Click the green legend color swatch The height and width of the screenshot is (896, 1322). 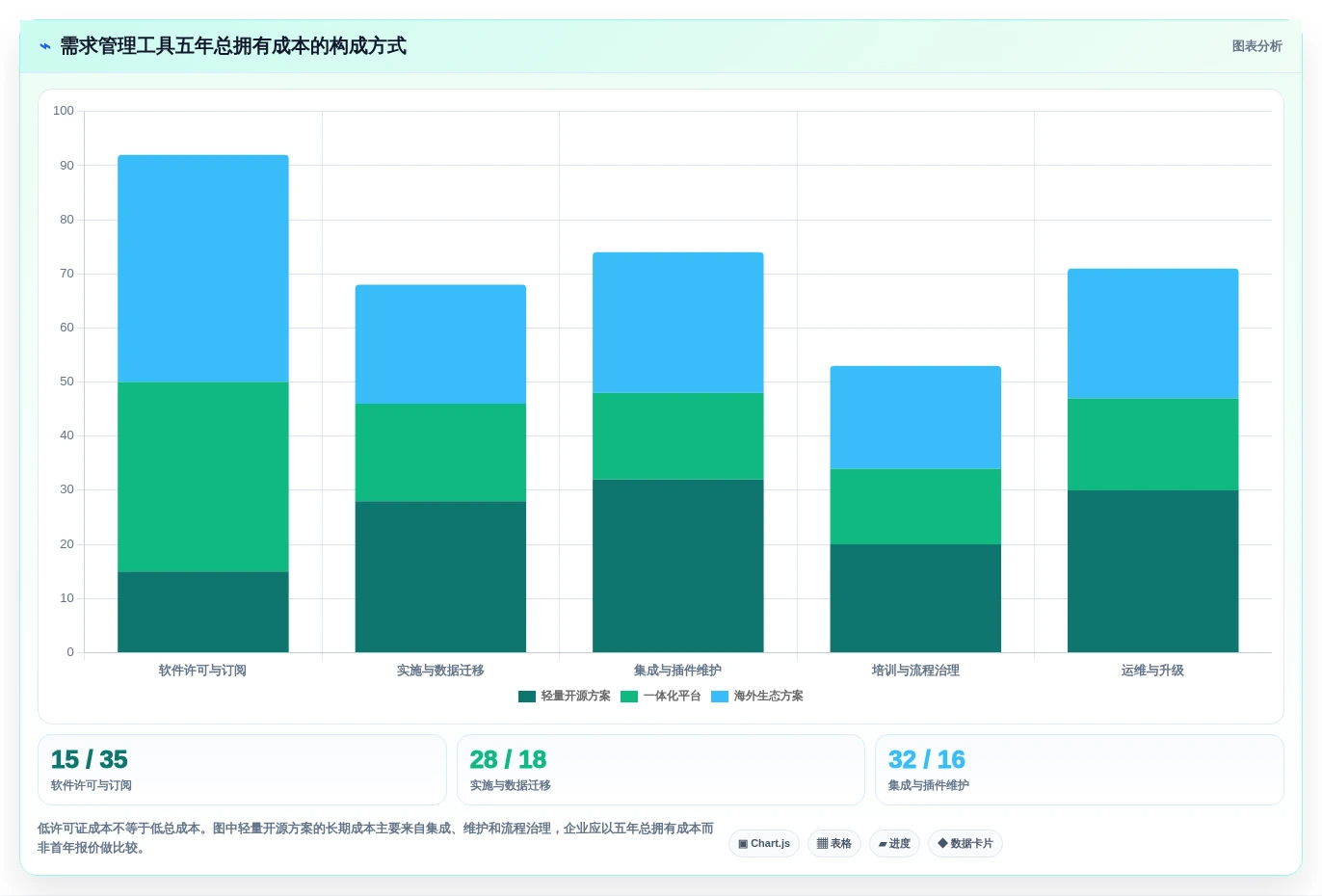[629, 697]
